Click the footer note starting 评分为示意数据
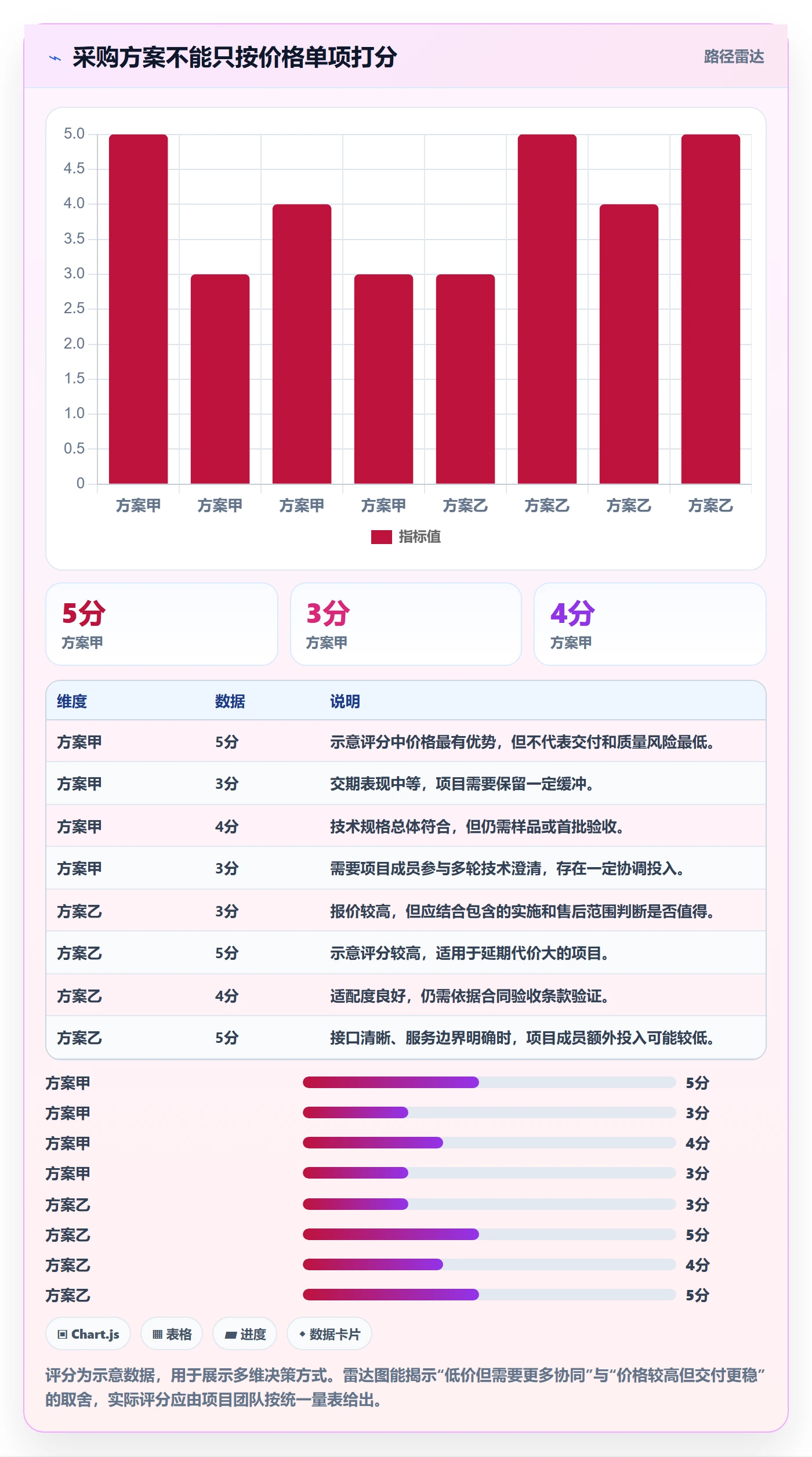812x1457 pixels. pos(405,1387)
